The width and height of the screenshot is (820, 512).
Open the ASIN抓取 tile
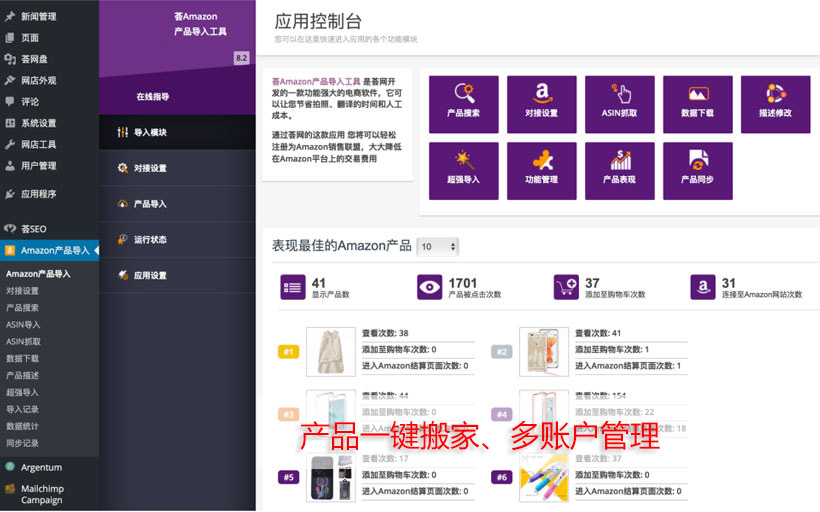pos(619,104)
